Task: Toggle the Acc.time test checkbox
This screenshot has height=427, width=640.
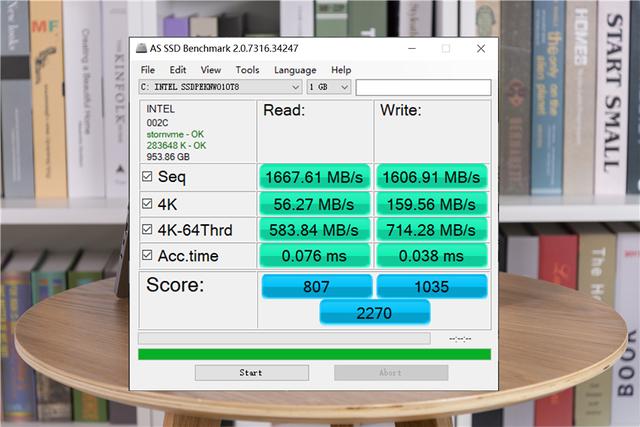Action: 147,256
